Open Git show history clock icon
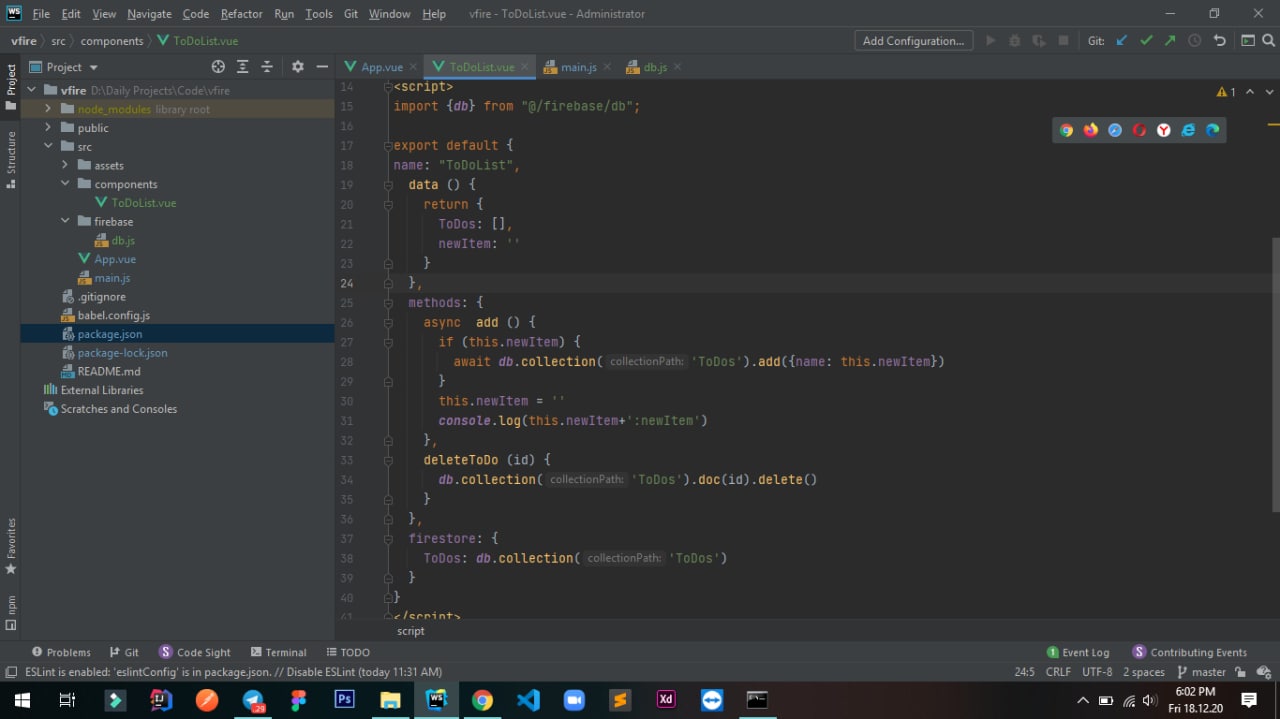Screen dimensions: 1280x719 (1194, 41)
